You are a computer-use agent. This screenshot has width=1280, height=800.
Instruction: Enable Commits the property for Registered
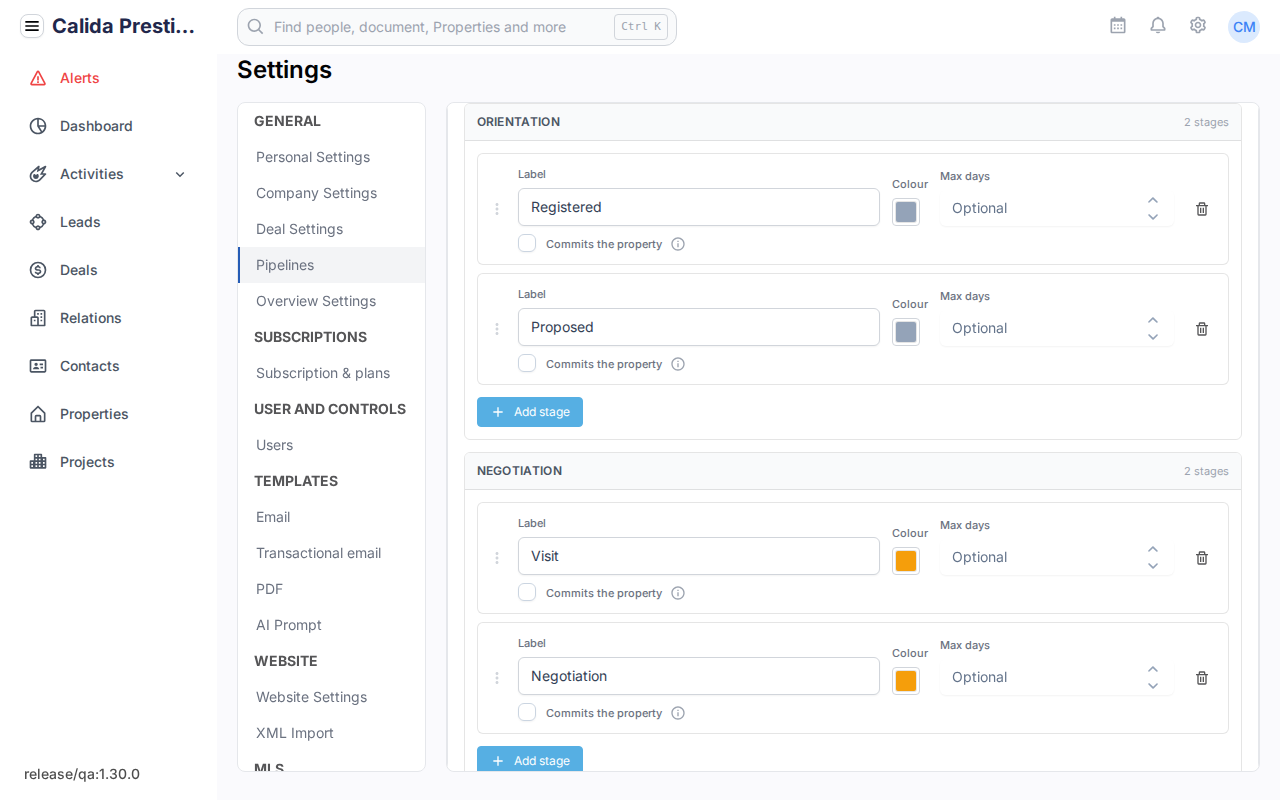527,243
